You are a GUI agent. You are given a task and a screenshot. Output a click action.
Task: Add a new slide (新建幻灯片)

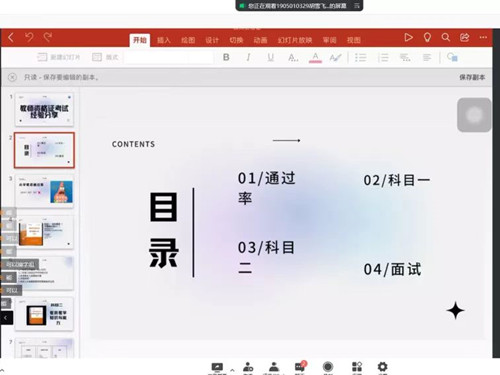[x=59, y=57]
